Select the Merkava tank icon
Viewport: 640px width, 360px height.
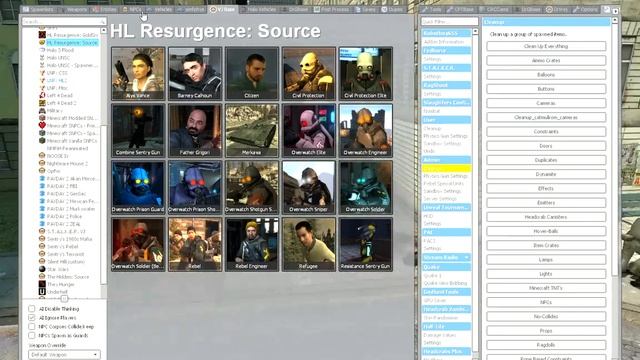[251, 131]
